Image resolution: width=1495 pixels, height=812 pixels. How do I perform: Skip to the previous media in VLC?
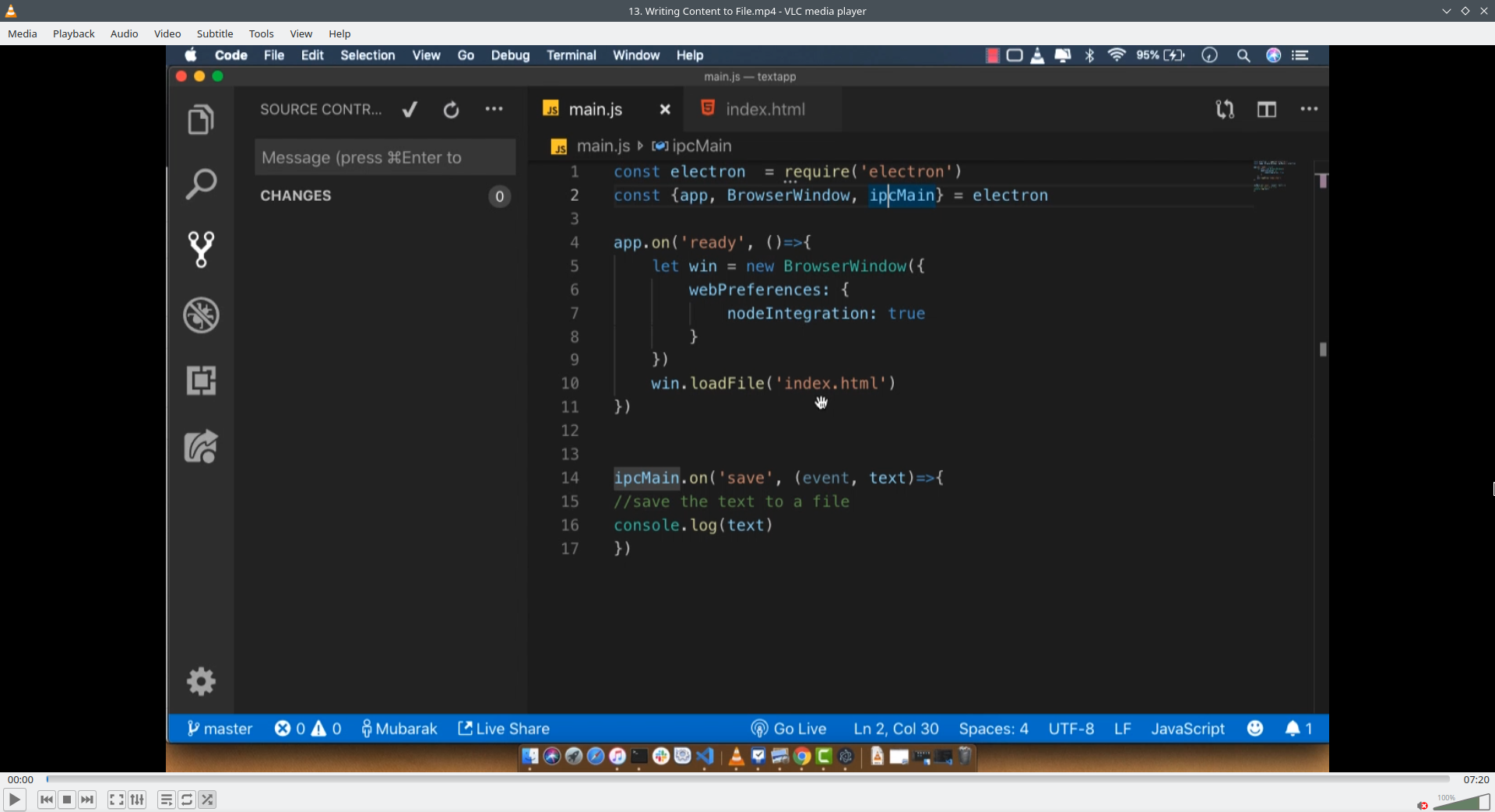(47, 800)
